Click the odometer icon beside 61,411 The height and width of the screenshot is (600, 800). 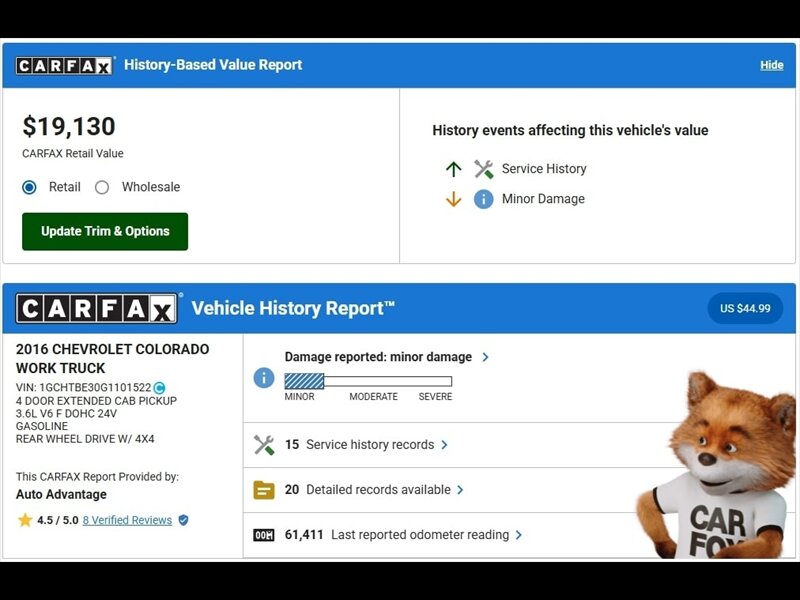tap(264, 535)
